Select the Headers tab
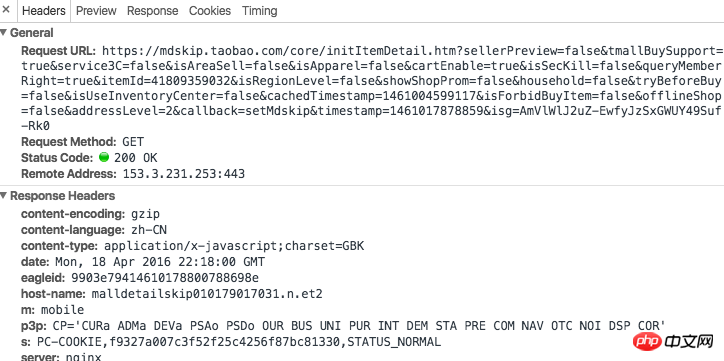 click(x=44, y=11)
